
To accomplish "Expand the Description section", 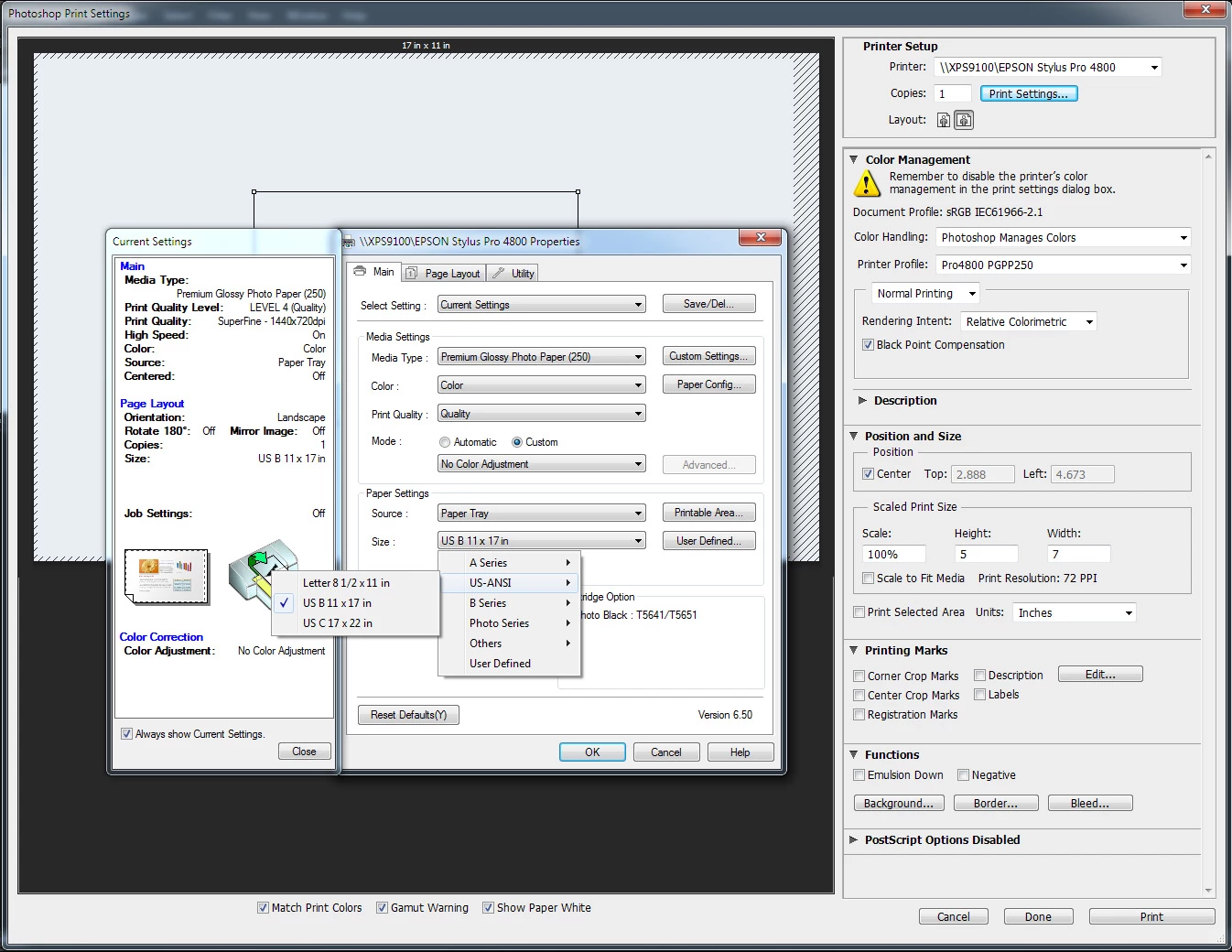I will pyautogui.click(x=862, y=401).
